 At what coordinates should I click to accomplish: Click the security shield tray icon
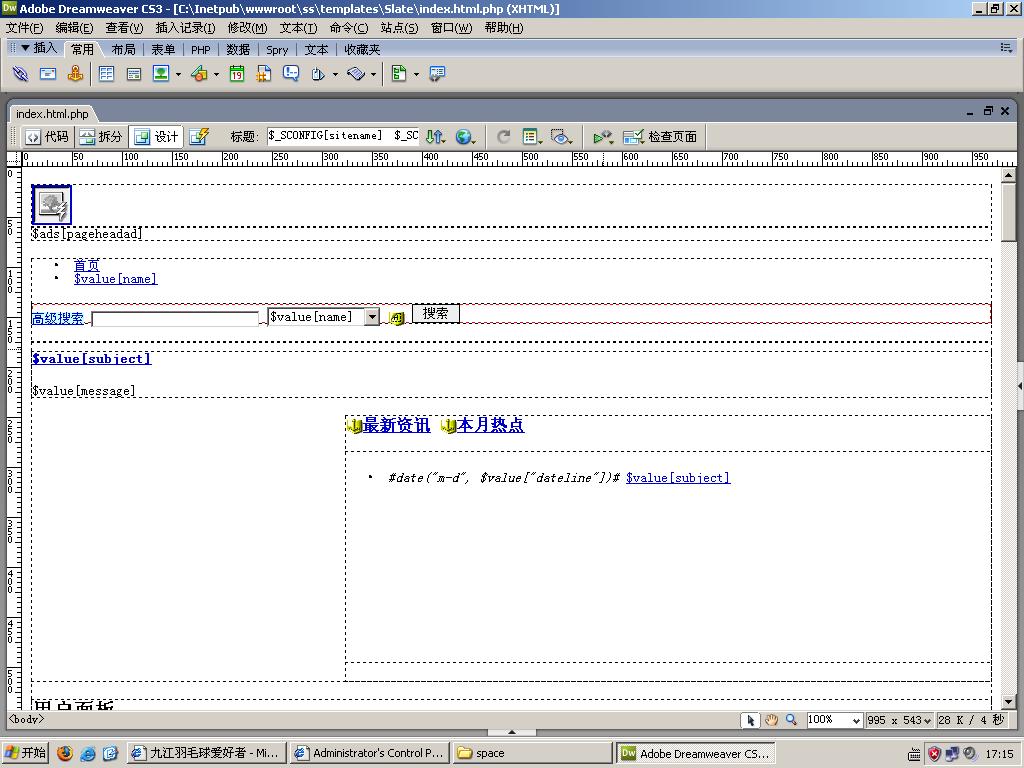(935, 754)
